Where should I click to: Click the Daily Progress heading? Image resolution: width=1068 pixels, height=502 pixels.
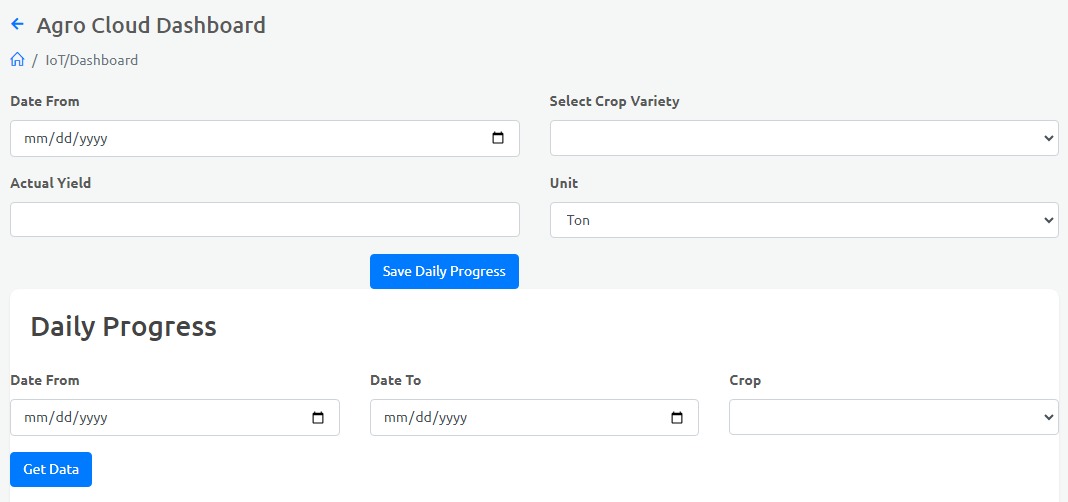(123, 326)
